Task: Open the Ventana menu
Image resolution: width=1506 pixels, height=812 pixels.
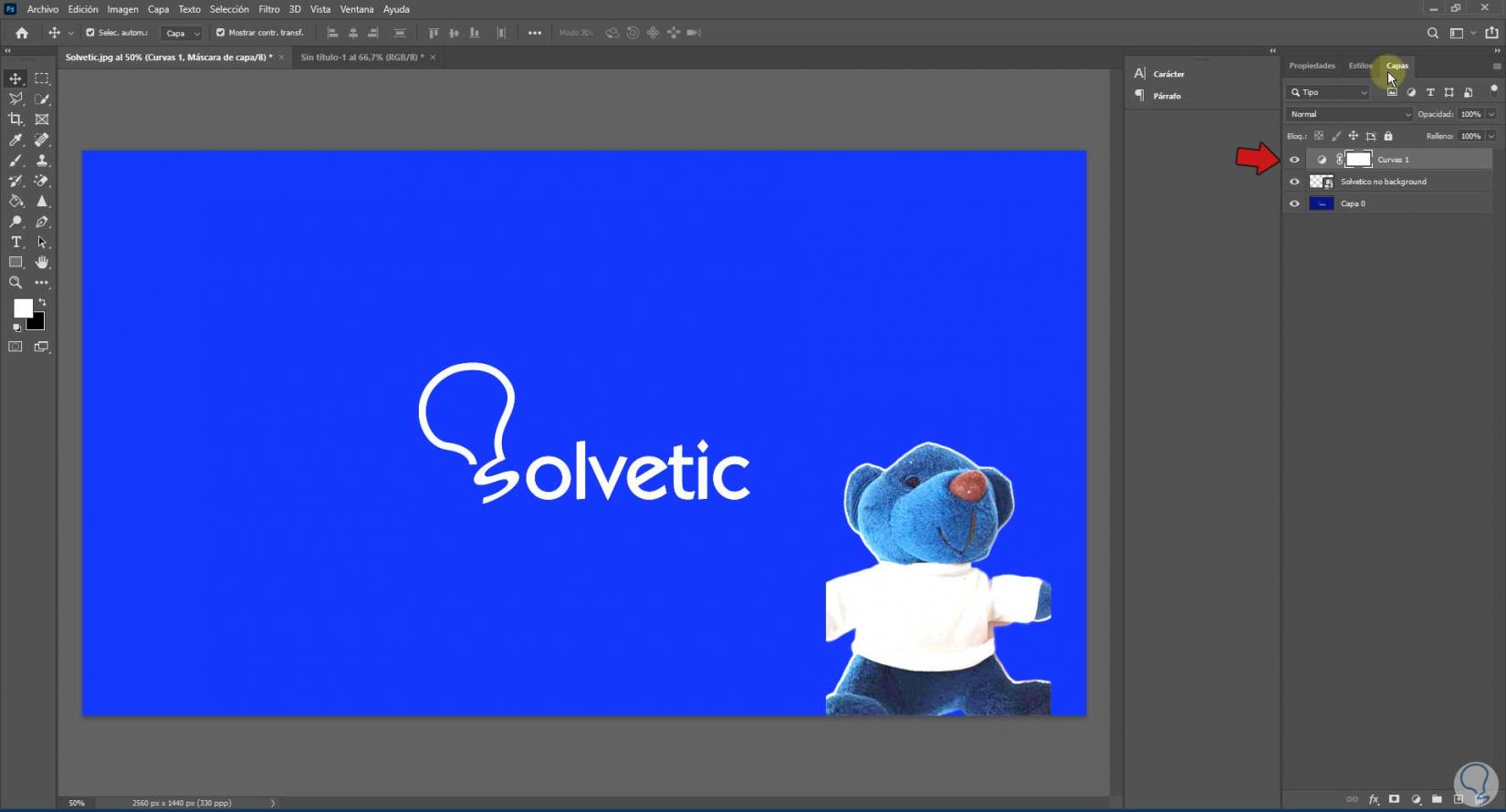Action: 357,9
